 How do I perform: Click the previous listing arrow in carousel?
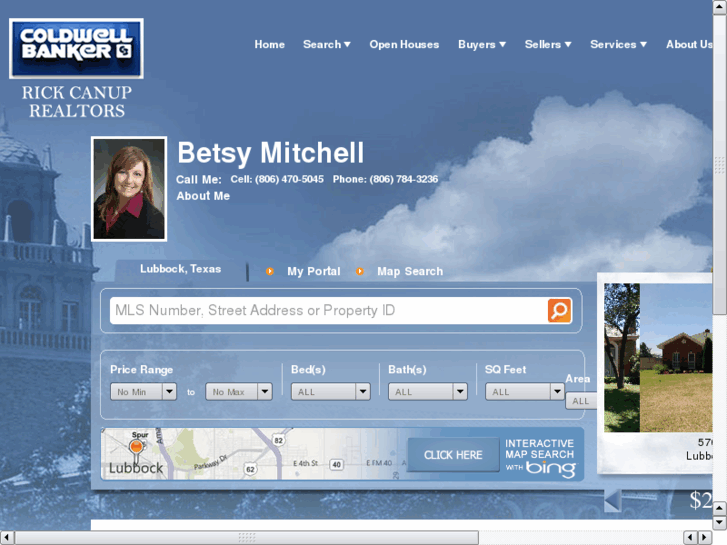click(612, 501)
